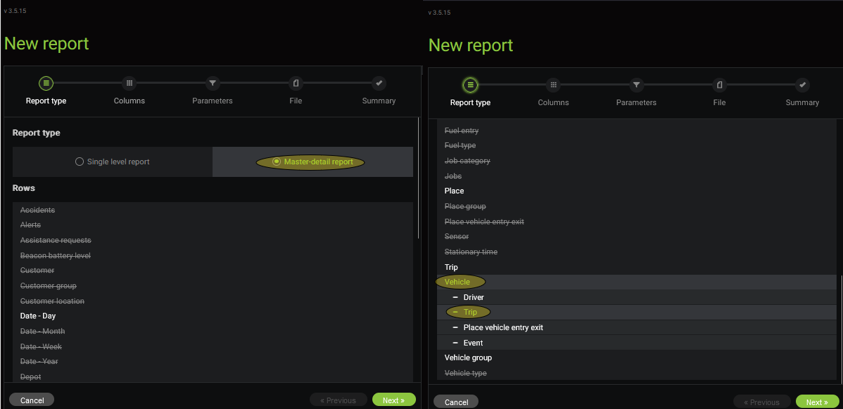Viewport: 843px width, 409px height.
Task: Select the Trip detail under Vehicle
Action: (470, 312)
